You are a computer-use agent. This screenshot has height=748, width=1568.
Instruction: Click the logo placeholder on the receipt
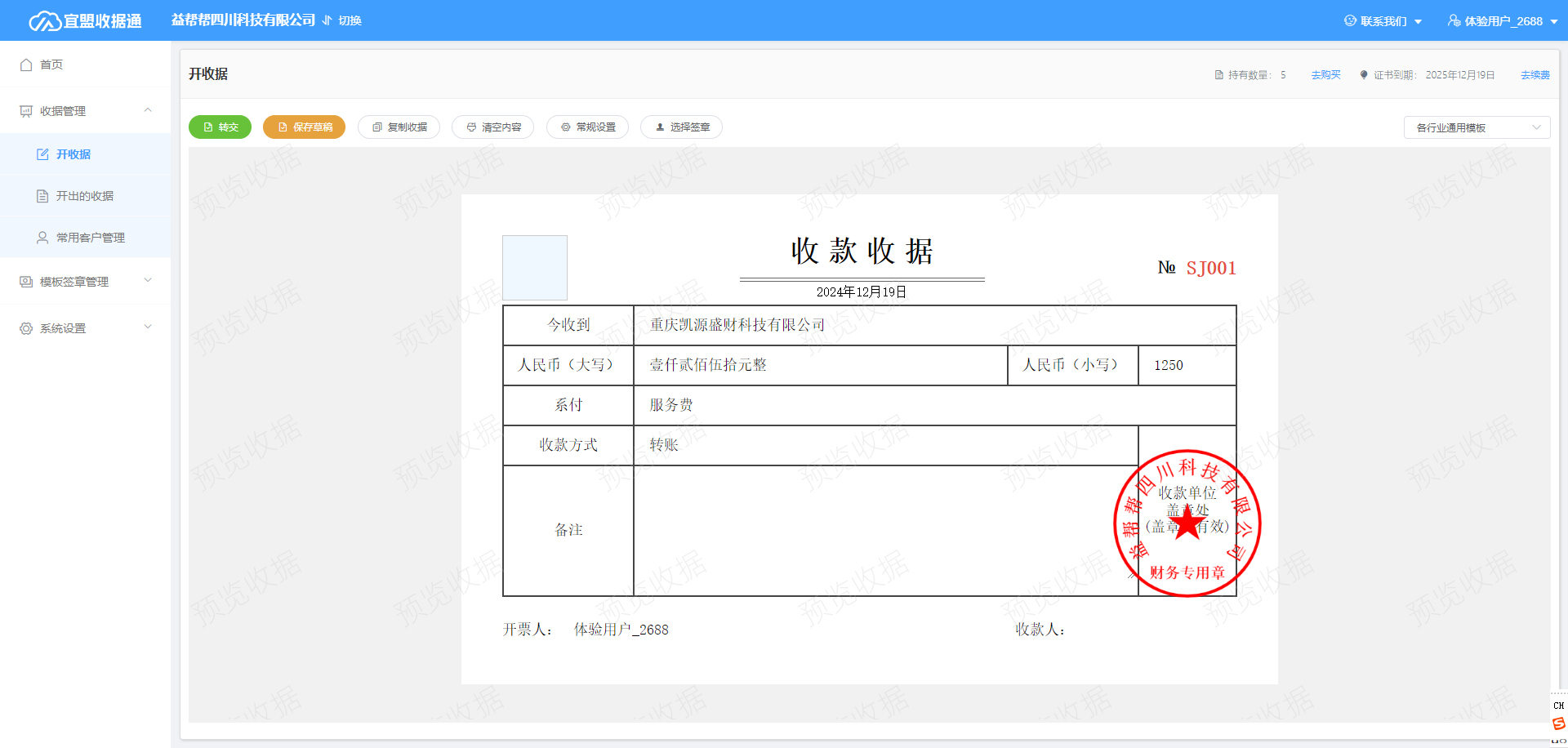pos(535,268)
